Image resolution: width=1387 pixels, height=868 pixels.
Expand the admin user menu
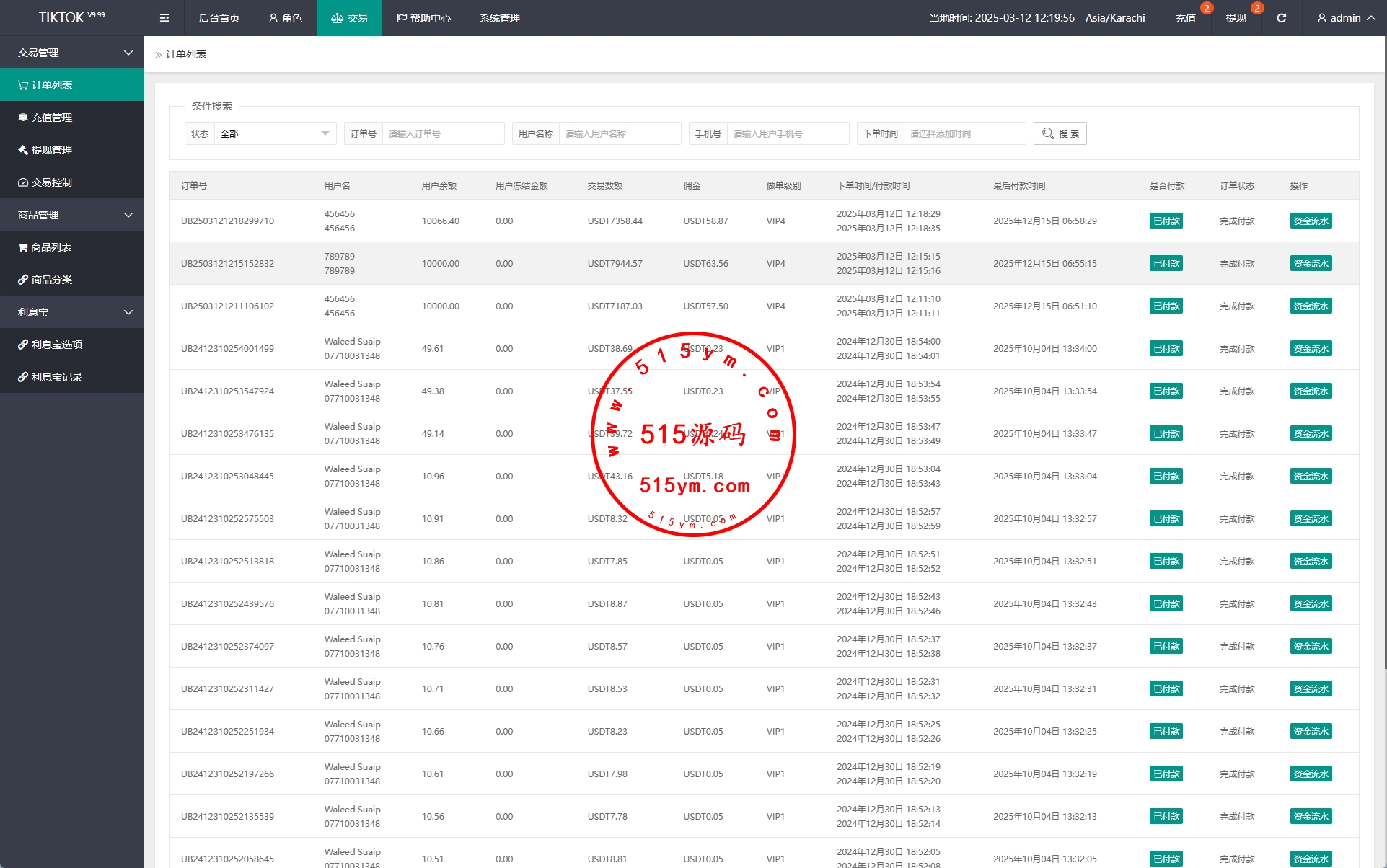pyautogui.click(x=1345, y=18)
